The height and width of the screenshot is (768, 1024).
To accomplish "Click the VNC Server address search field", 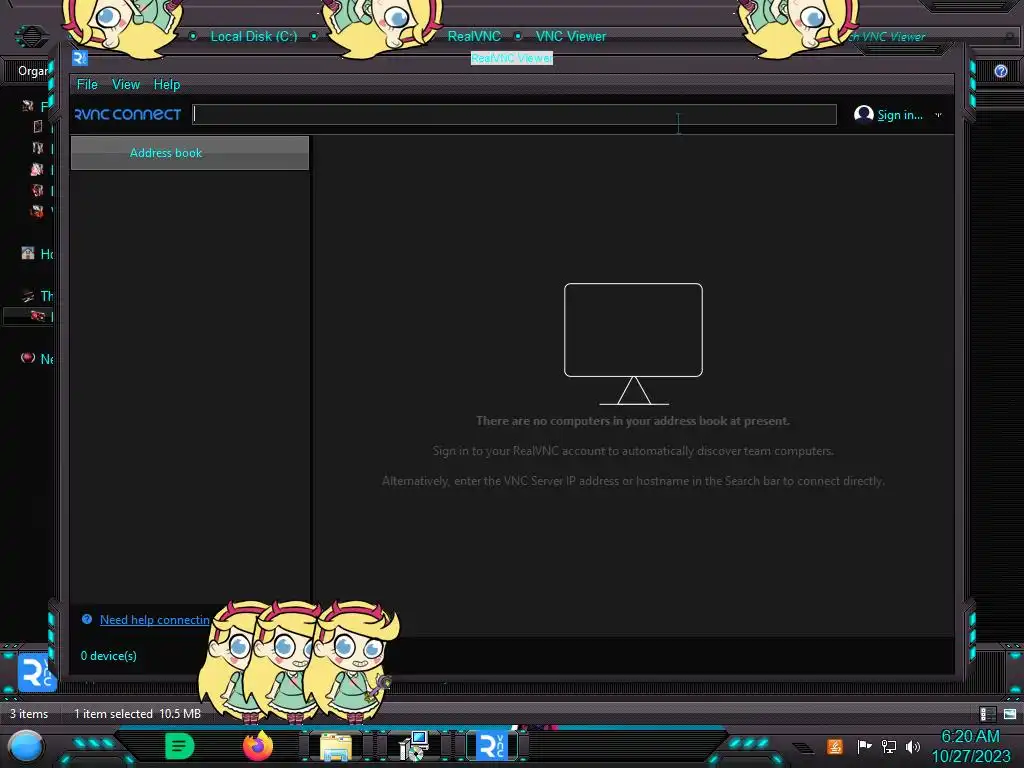I will [514, 114].
